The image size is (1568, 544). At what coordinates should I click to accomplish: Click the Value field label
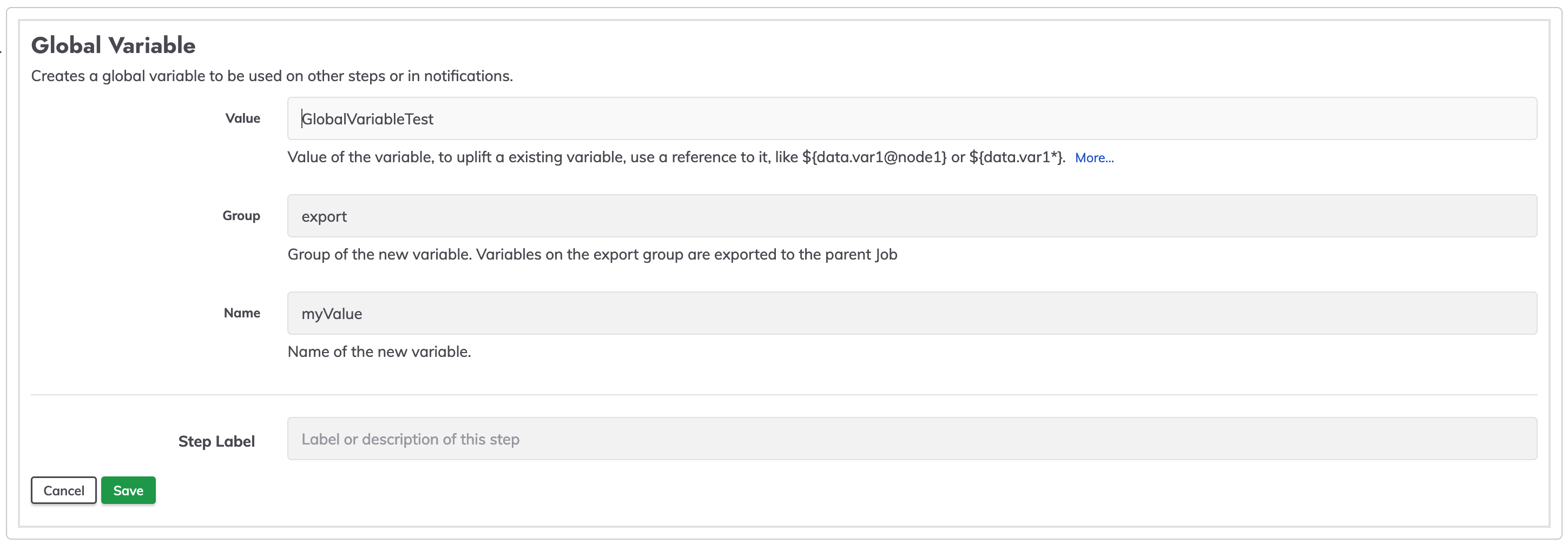(243, 118)
